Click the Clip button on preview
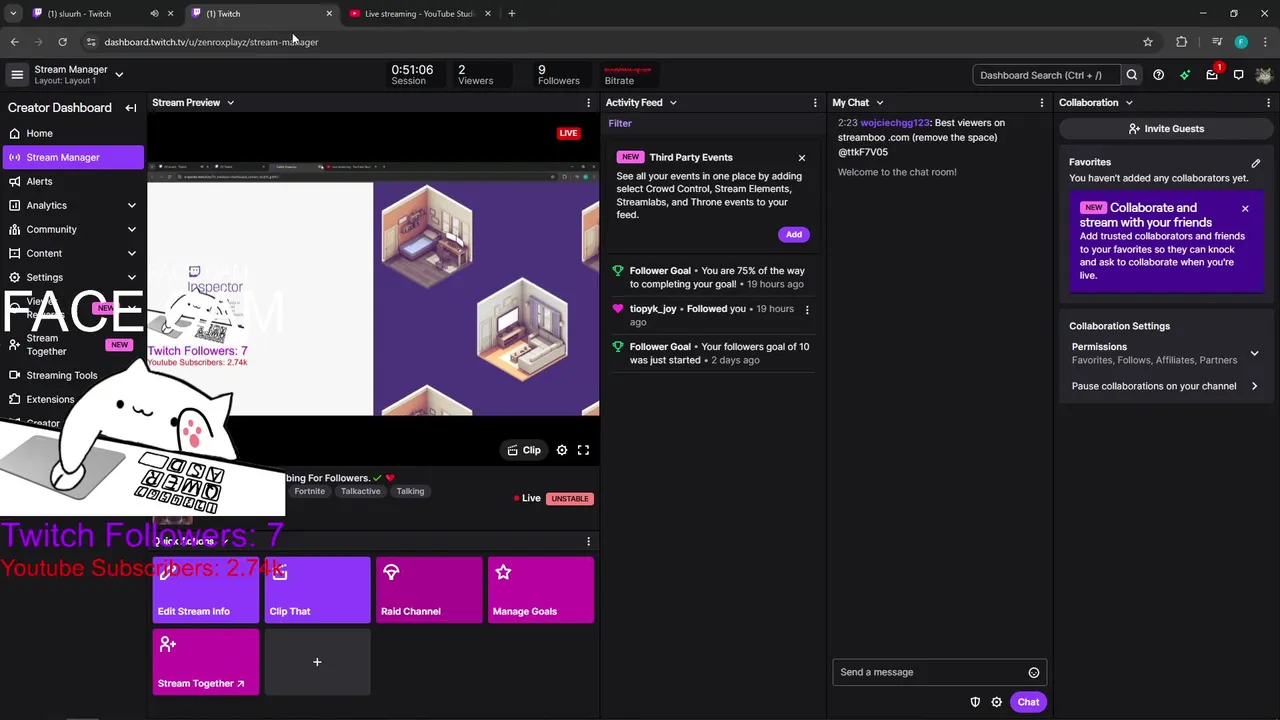 pos(524,450)
